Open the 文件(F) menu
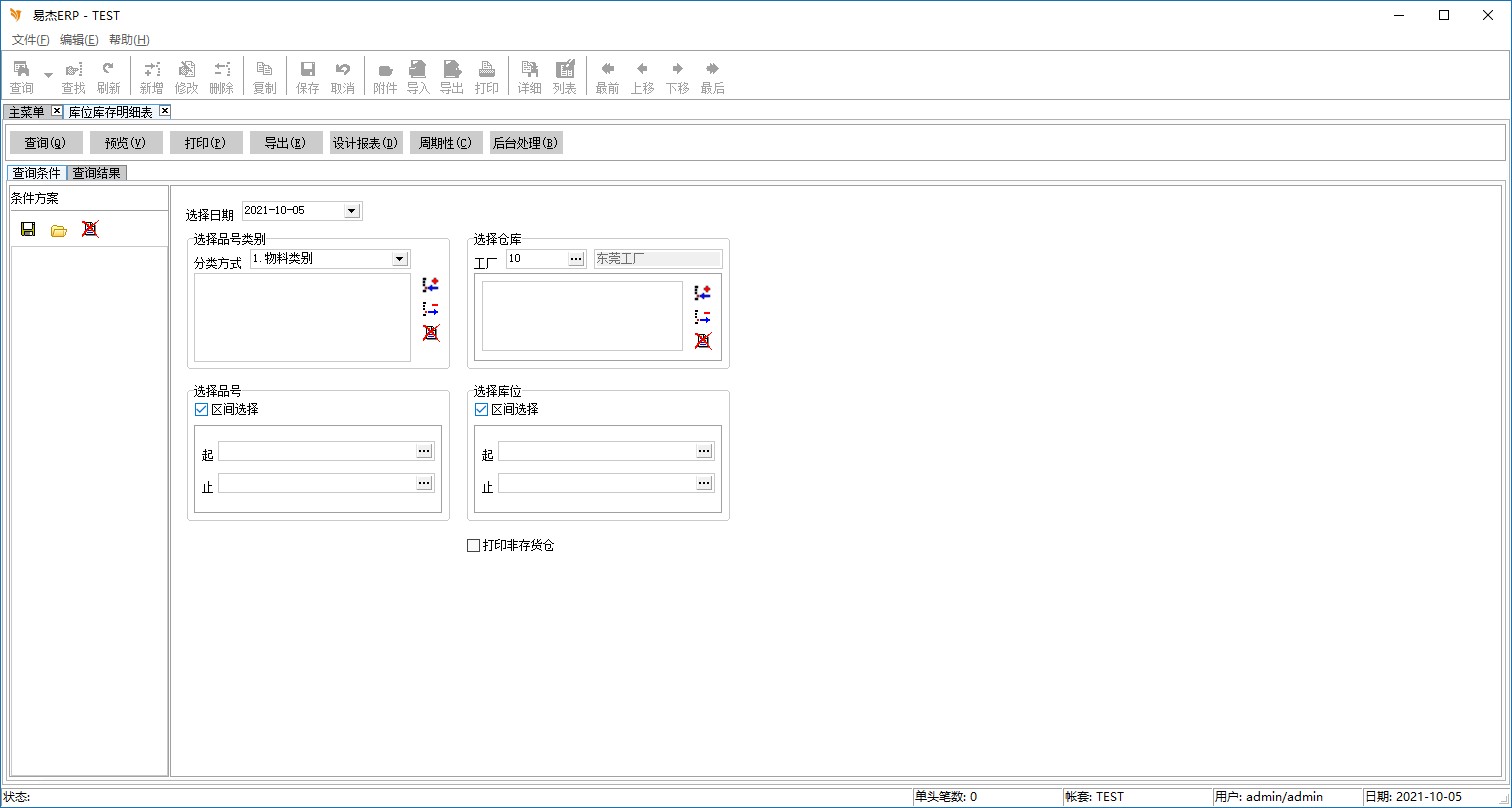Viewport: 1512px width, 808px height. pos(30,40)
